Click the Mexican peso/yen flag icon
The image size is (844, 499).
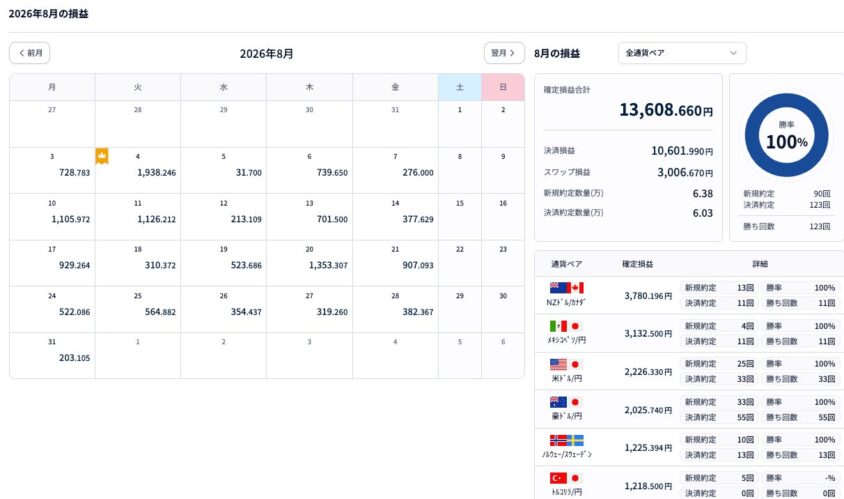pos(565,326)
